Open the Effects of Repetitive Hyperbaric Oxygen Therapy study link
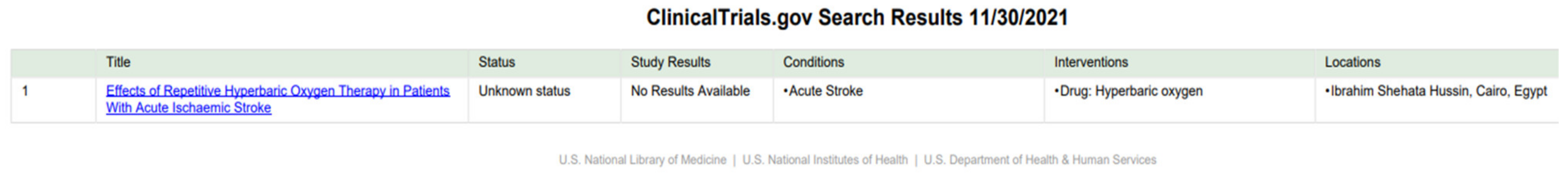Image resolution: width=1568 pixels, height=175 pixels. pos(277,91)
